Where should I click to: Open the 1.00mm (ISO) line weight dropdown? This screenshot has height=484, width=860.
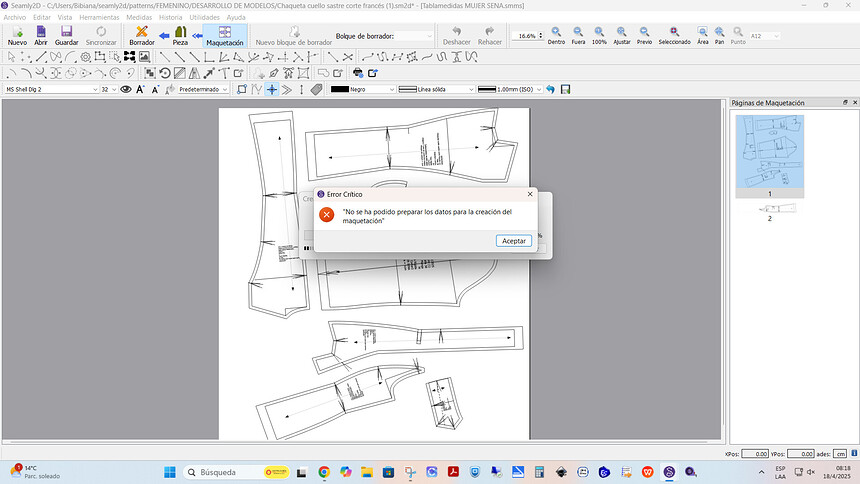coord(510,89)
